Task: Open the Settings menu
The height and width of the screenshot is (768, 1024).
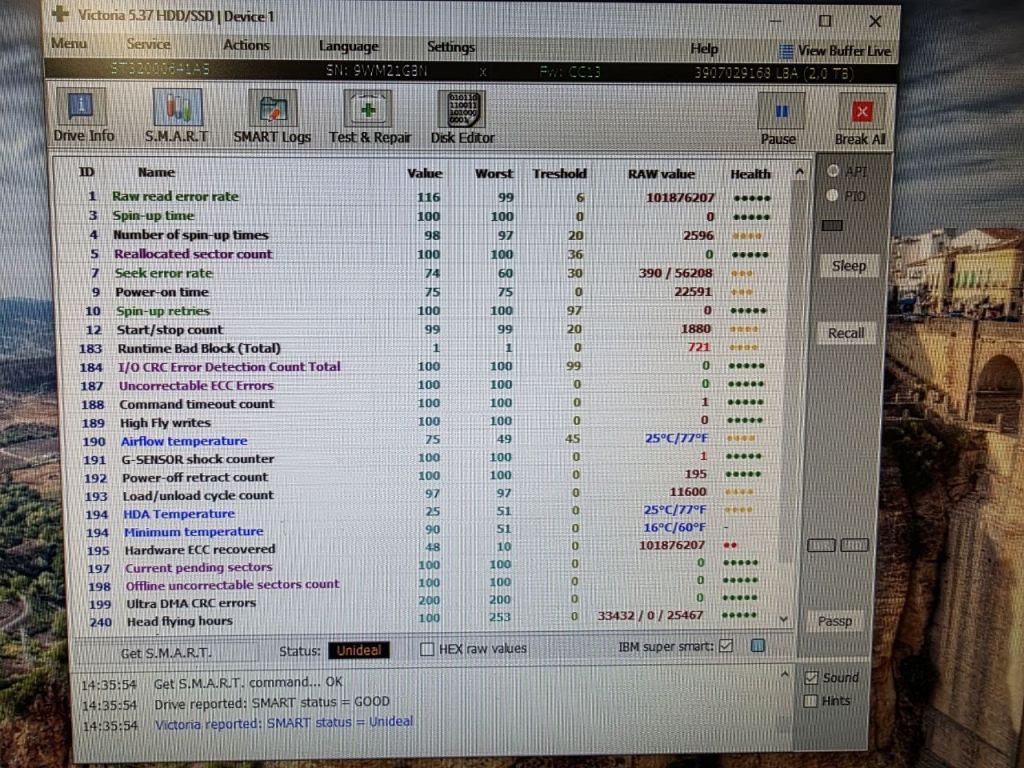Action: coord(451,46)
